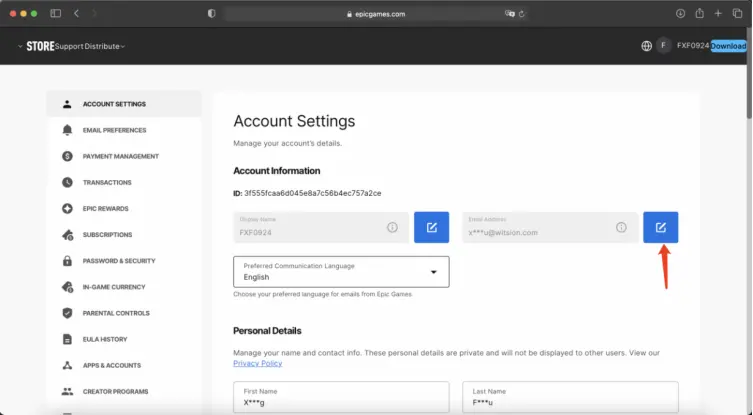Open a new Safari tab
Image resolution: width=753 pixels, height=415 pixels.
tap(718, 13)
